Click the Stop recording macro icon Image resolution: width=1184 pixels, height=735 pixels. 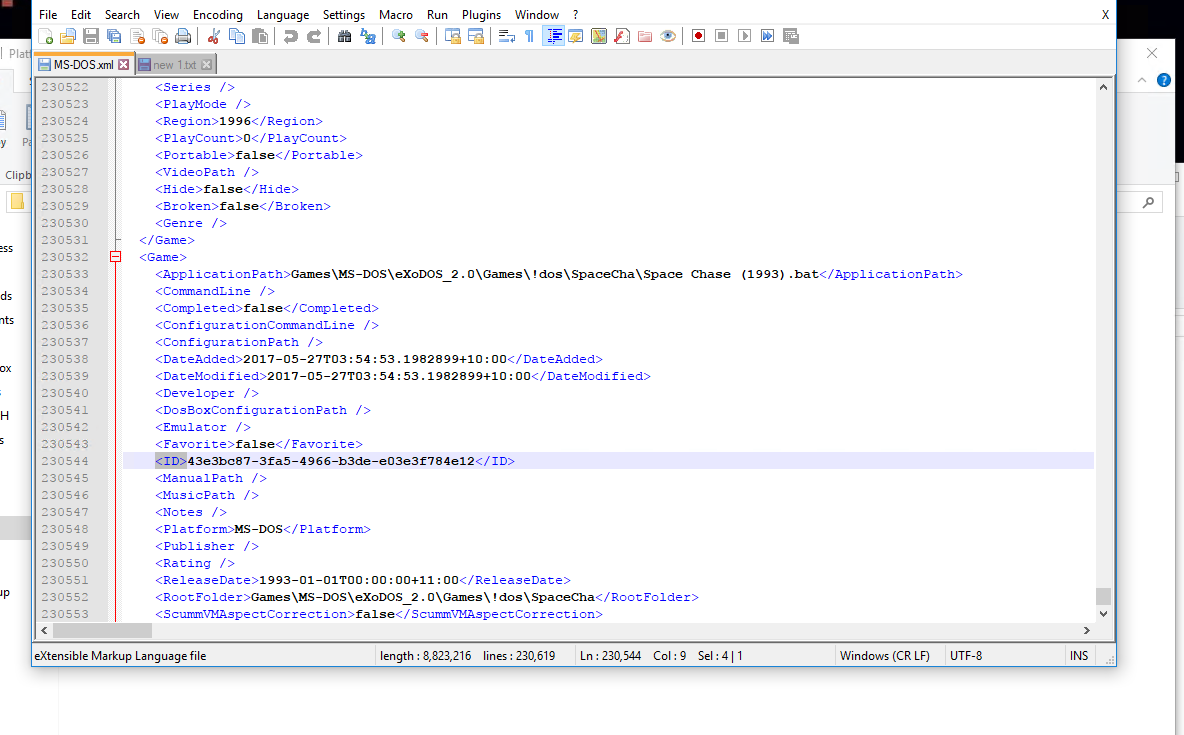click(x=721, y=36)
